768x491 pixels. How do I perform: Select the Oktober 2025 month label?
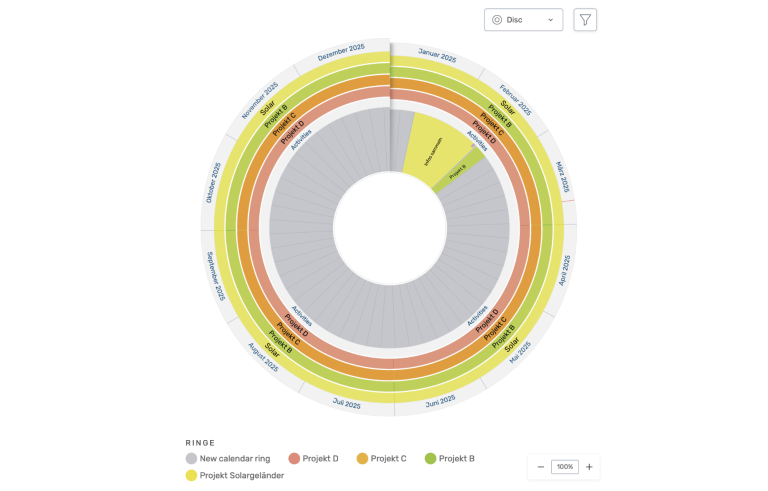(213, 183)
